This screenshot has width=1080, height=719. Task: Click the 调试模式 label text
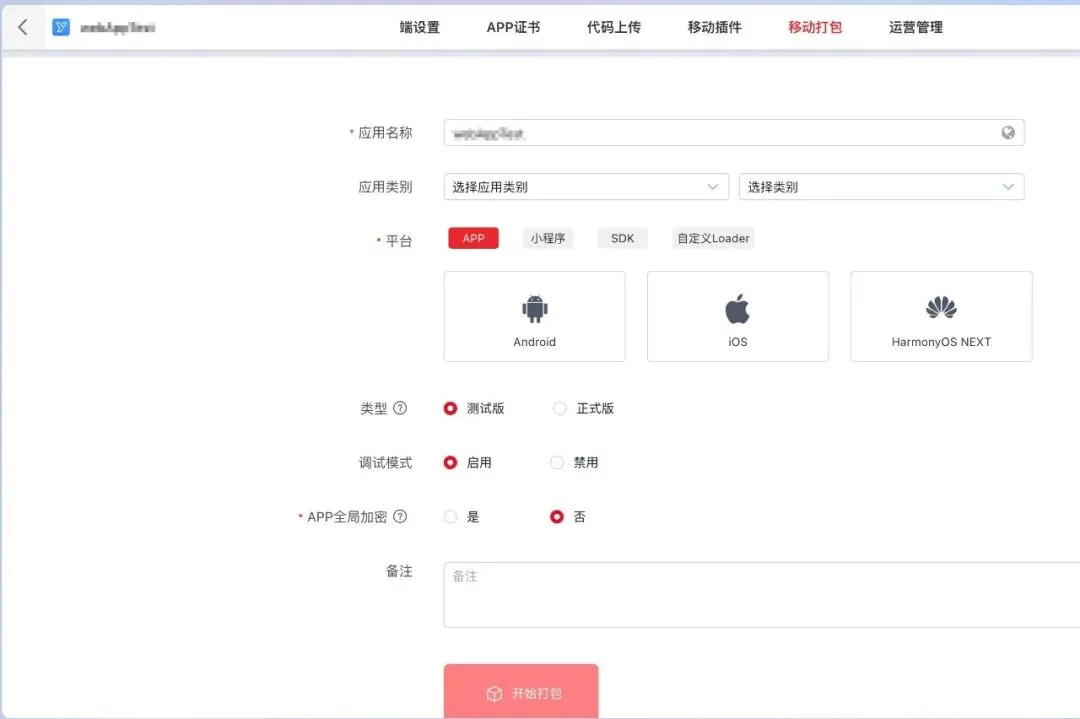385,463
